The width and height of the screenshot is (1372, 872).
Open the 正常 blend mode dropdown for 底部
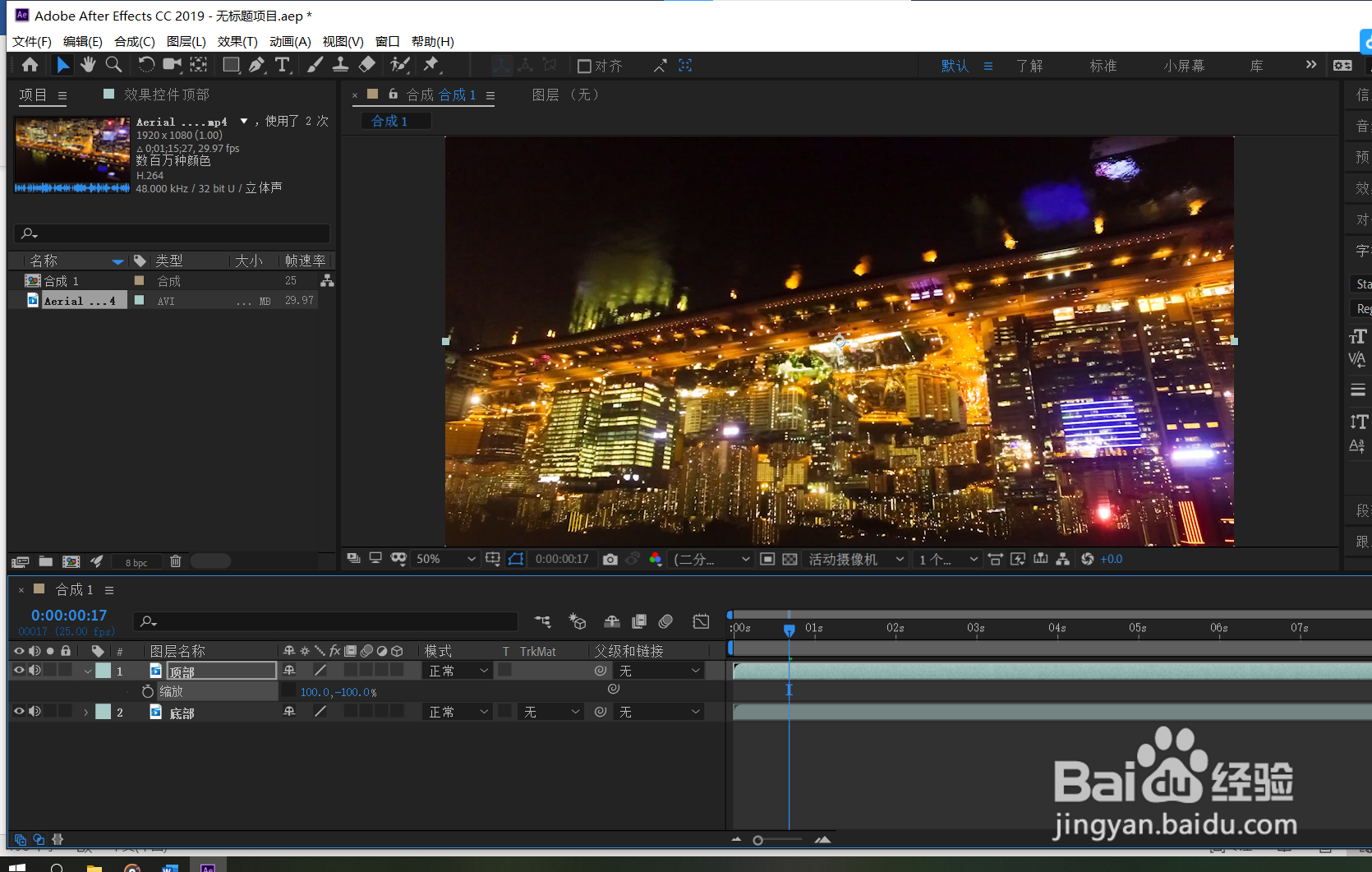point(458,712)
